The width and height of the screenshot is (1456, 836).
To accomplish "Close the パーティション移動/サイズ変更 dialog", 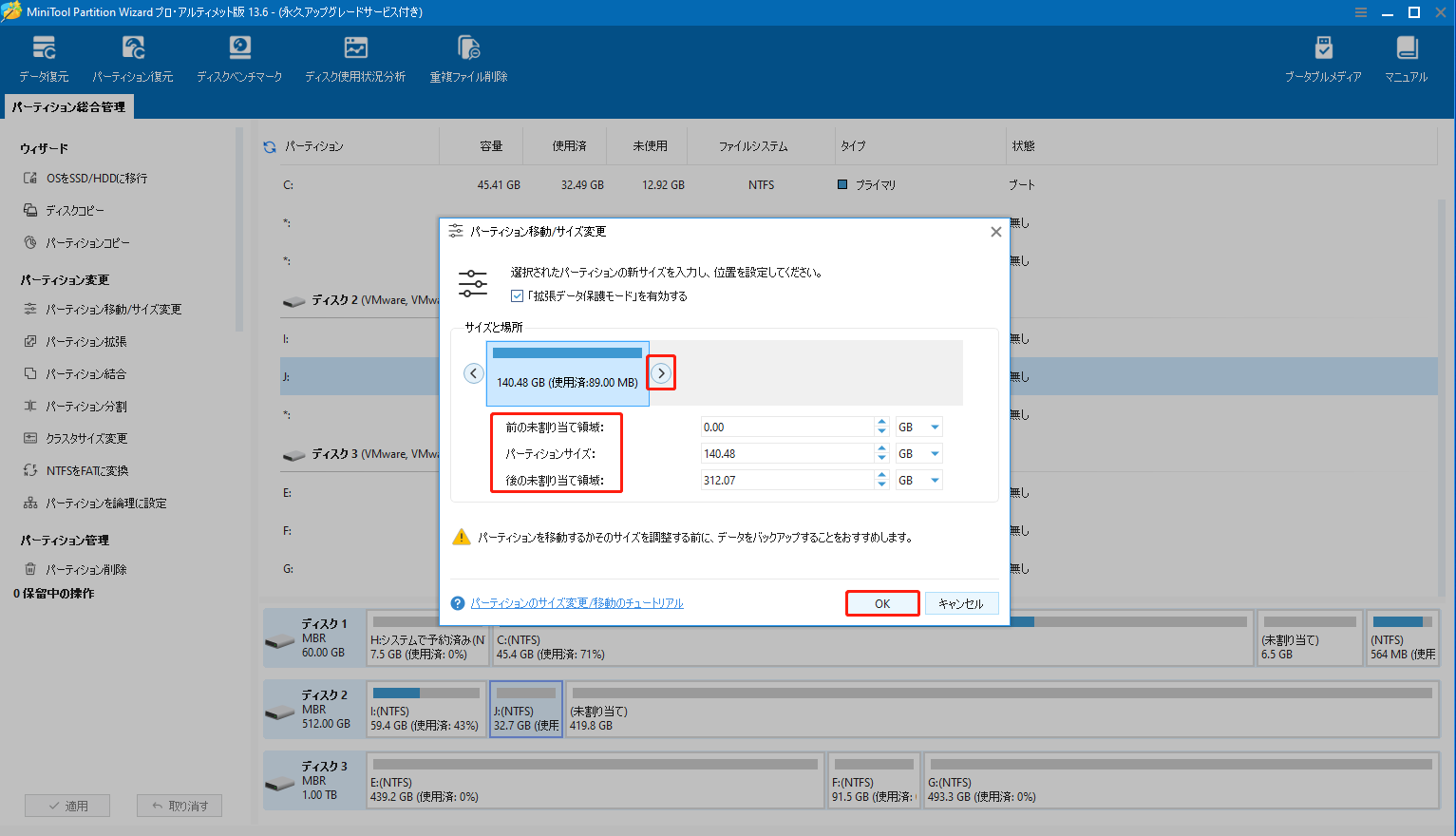I will (x=996, y=232).
